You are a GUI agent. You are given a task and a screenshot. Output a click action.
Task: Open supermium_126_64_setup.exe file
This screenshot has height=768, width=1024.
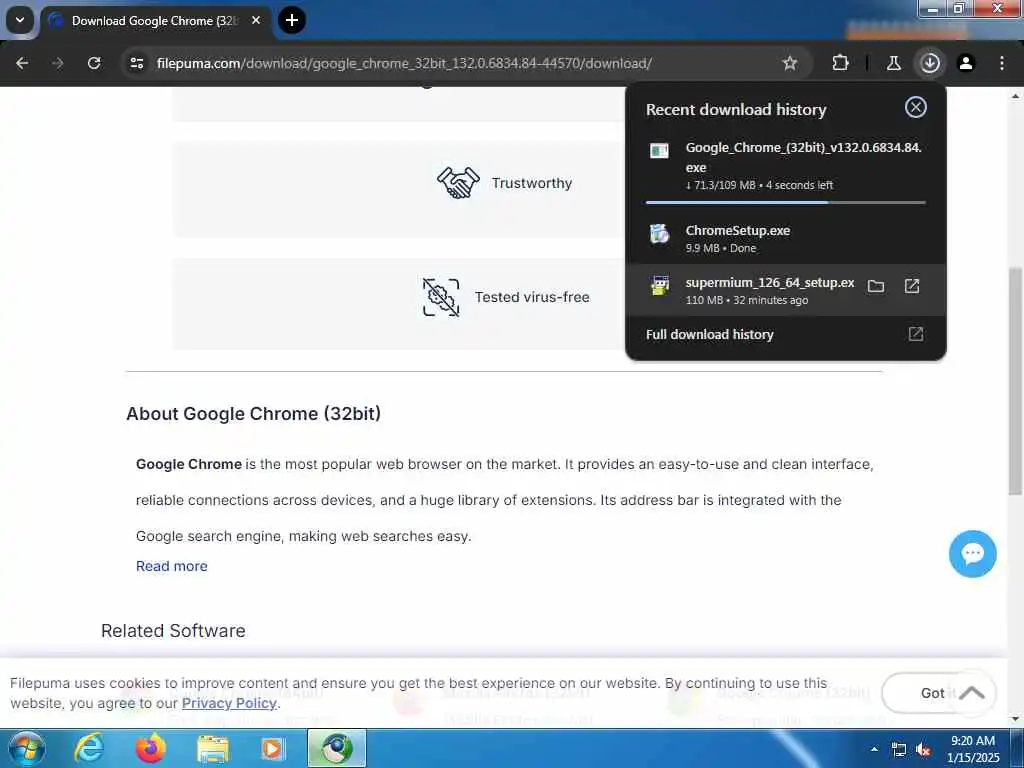[912, 286]
